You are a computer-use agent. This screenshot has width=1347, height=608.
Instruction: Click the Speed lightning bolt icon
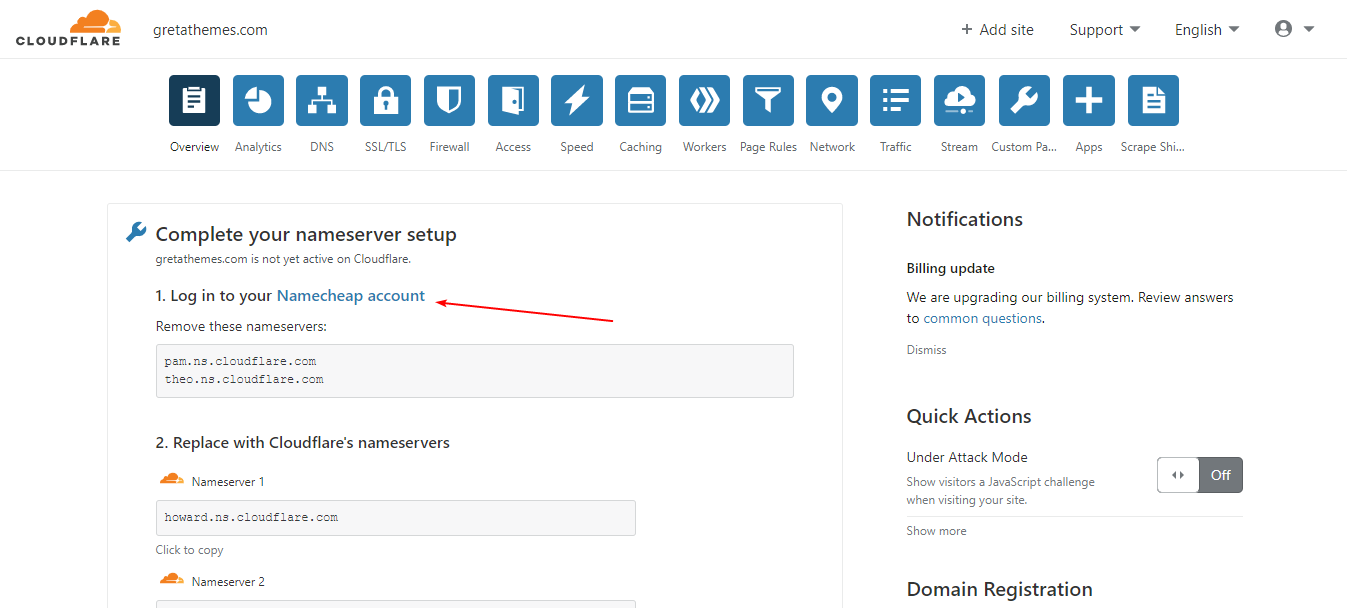(576, 100)
